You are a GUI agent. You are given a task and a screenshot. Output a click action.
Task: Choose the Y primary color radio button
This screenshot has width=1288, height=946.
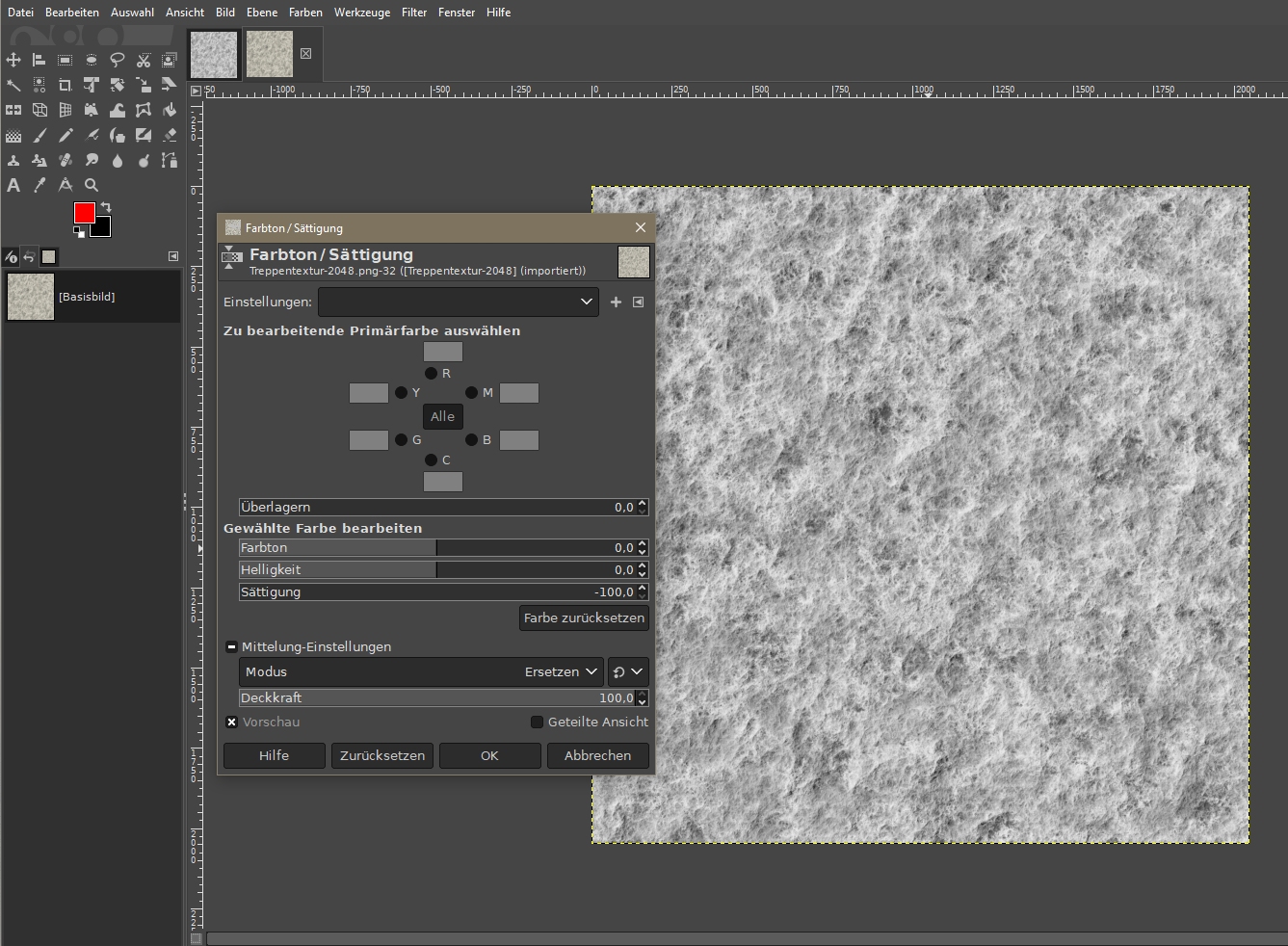(x=401, y=392)
